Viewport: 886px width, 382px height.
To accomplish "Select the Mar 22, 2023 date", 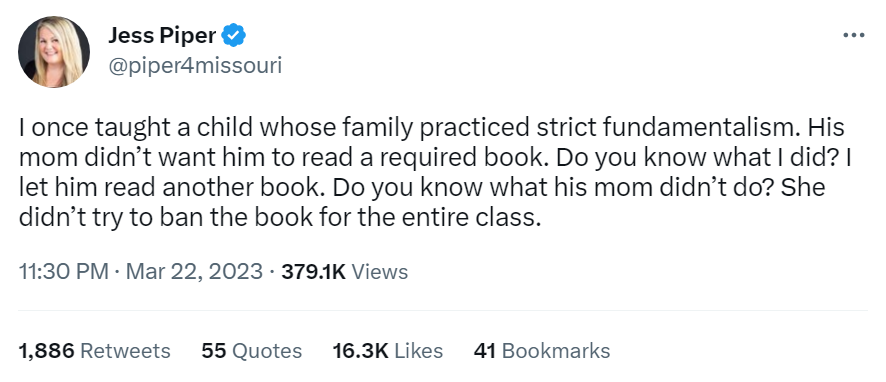I will (194, 271).
